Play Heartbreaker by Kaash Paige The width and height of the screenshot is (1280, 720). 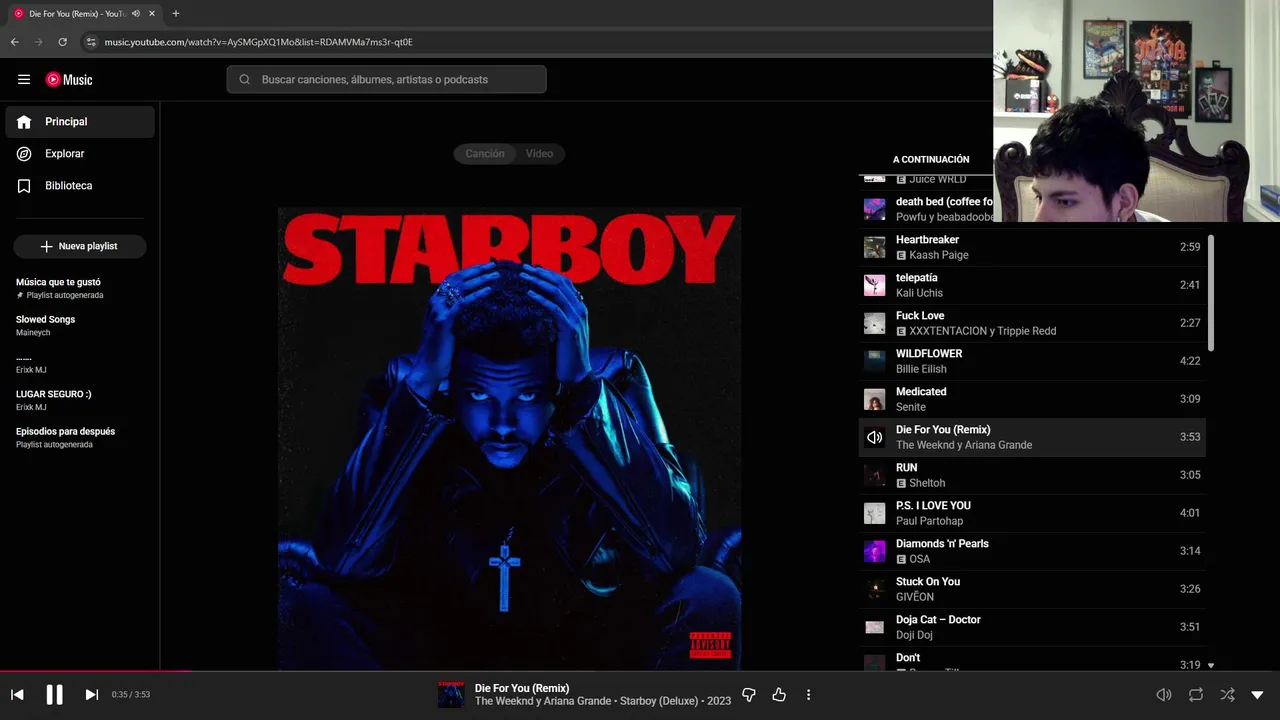point(1032,247)
